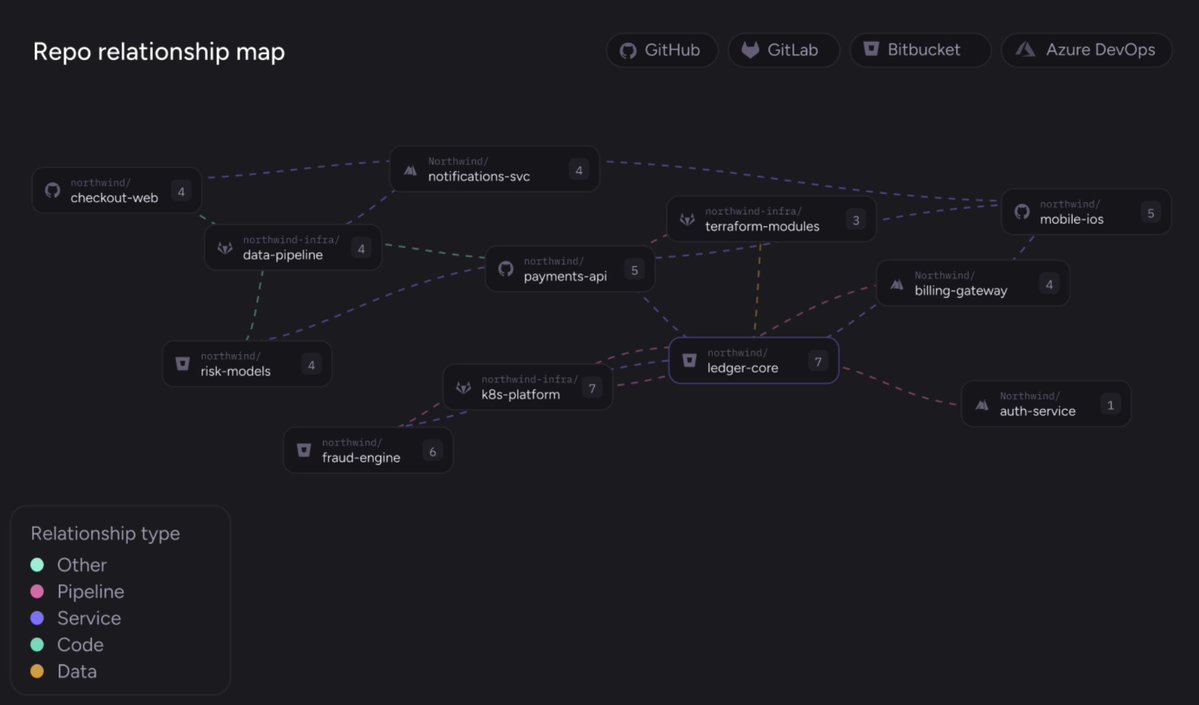Click the connection count badge on k8s-platform
The image size is (1199, 705).
(592, 388)
